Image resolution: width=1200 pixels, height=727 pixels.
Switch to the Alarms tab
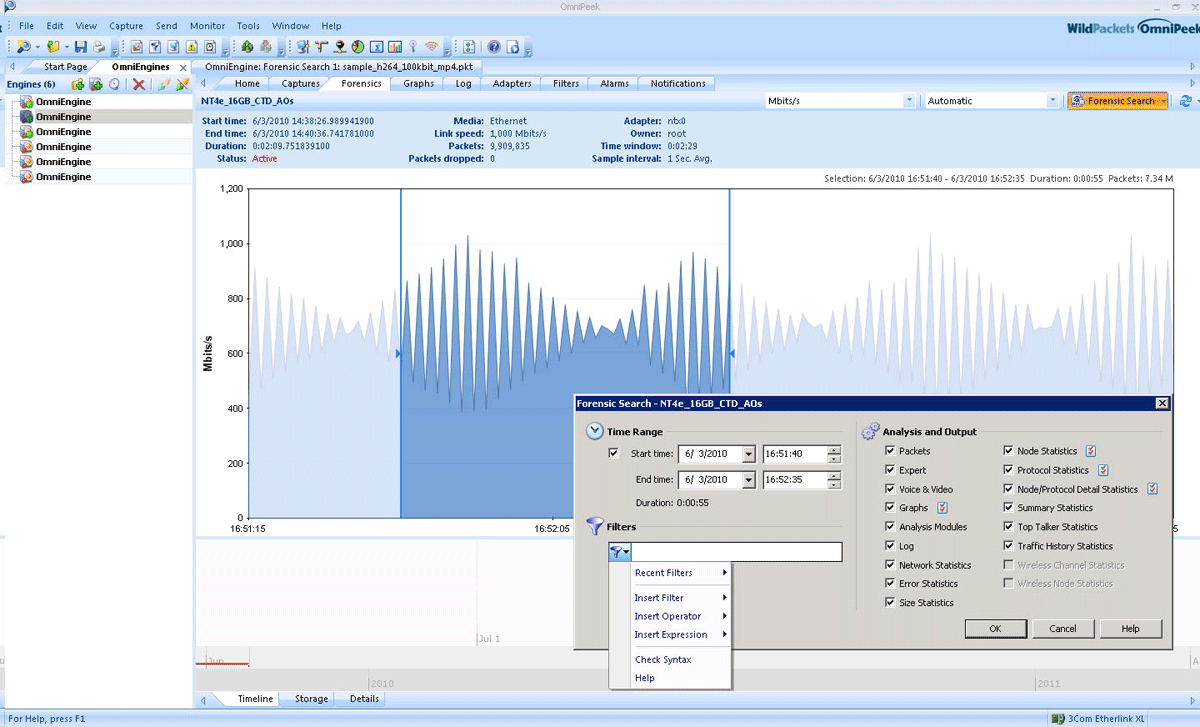coord(614,84)
